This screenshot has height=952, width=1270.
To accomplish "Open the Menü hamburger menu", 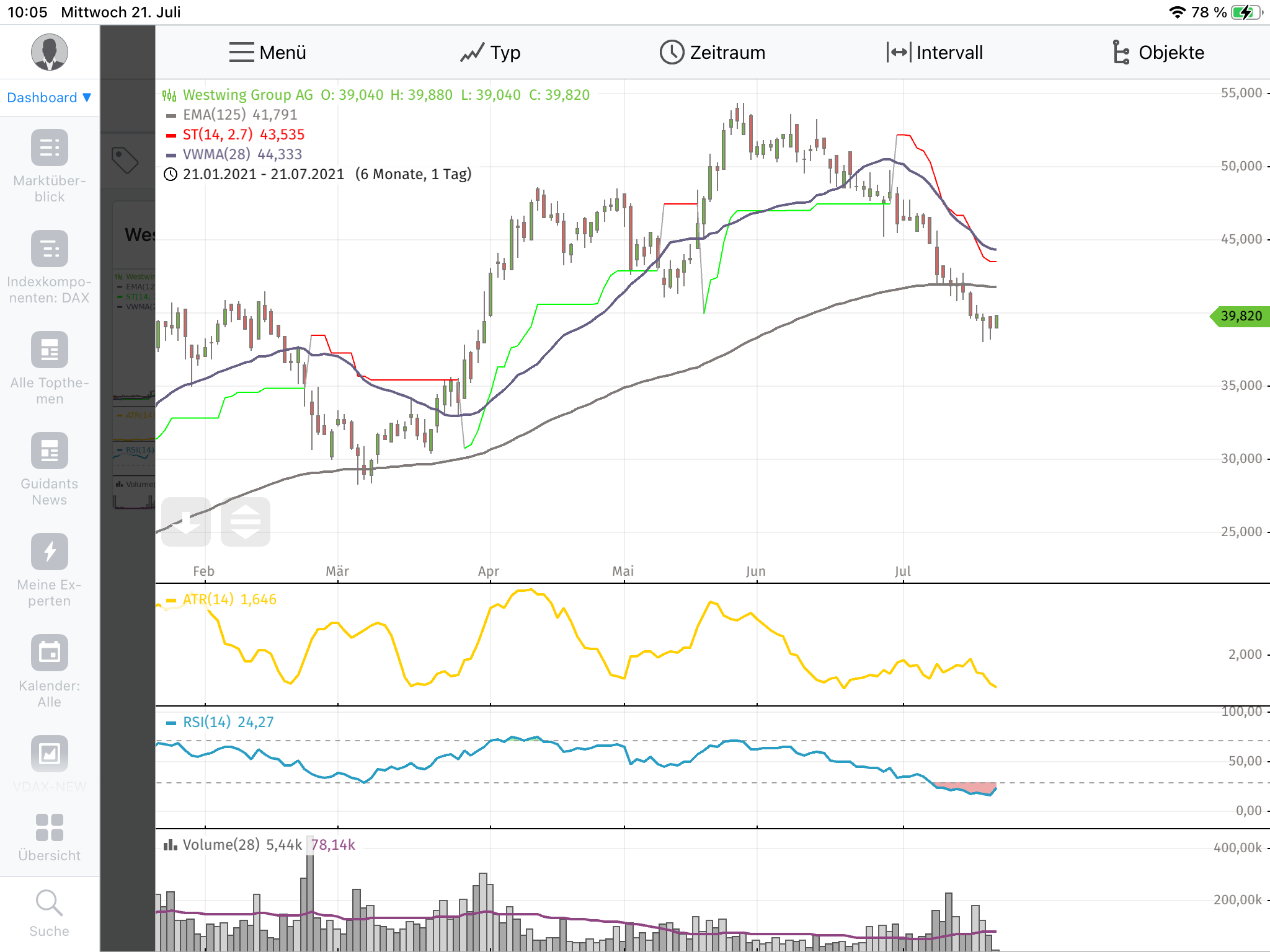I will click(267, 53).
